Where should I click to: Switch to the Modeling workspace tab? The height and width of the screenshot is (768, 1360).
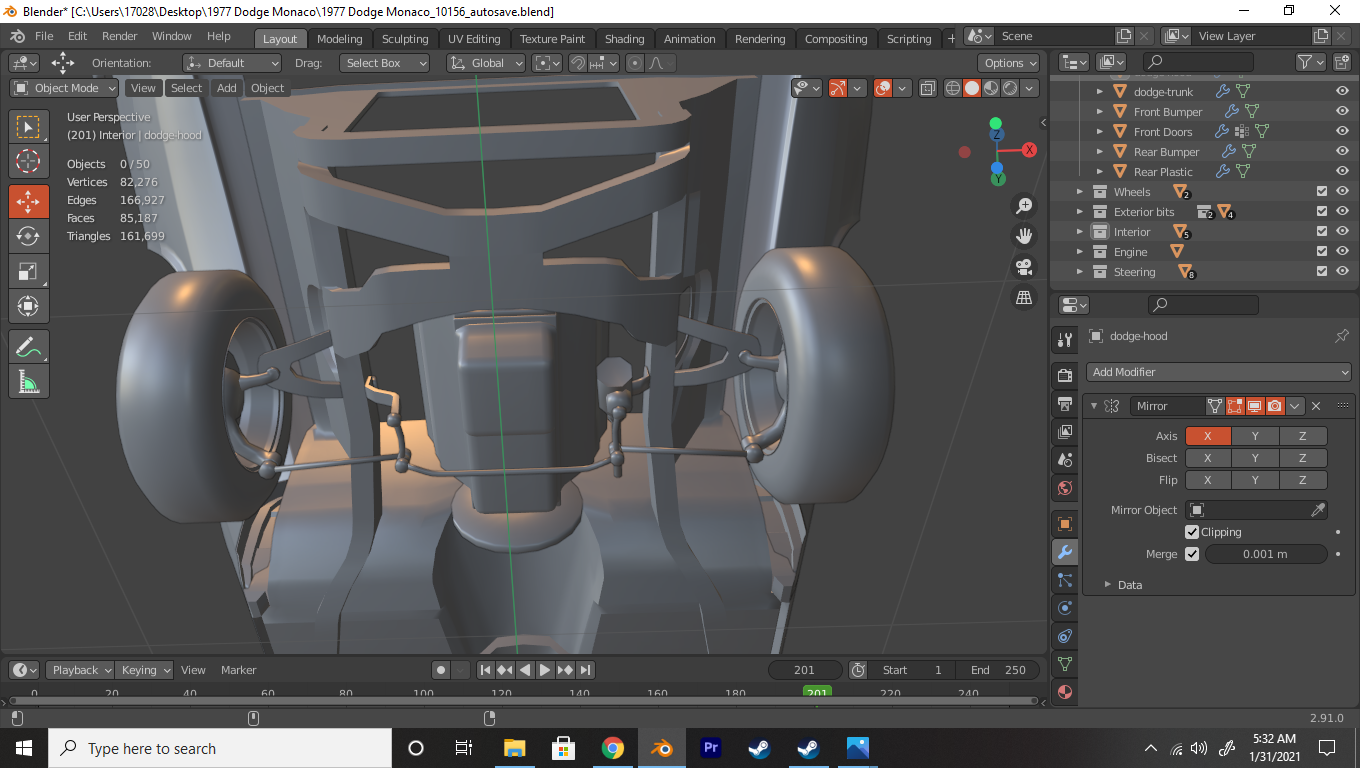[340, 39]
